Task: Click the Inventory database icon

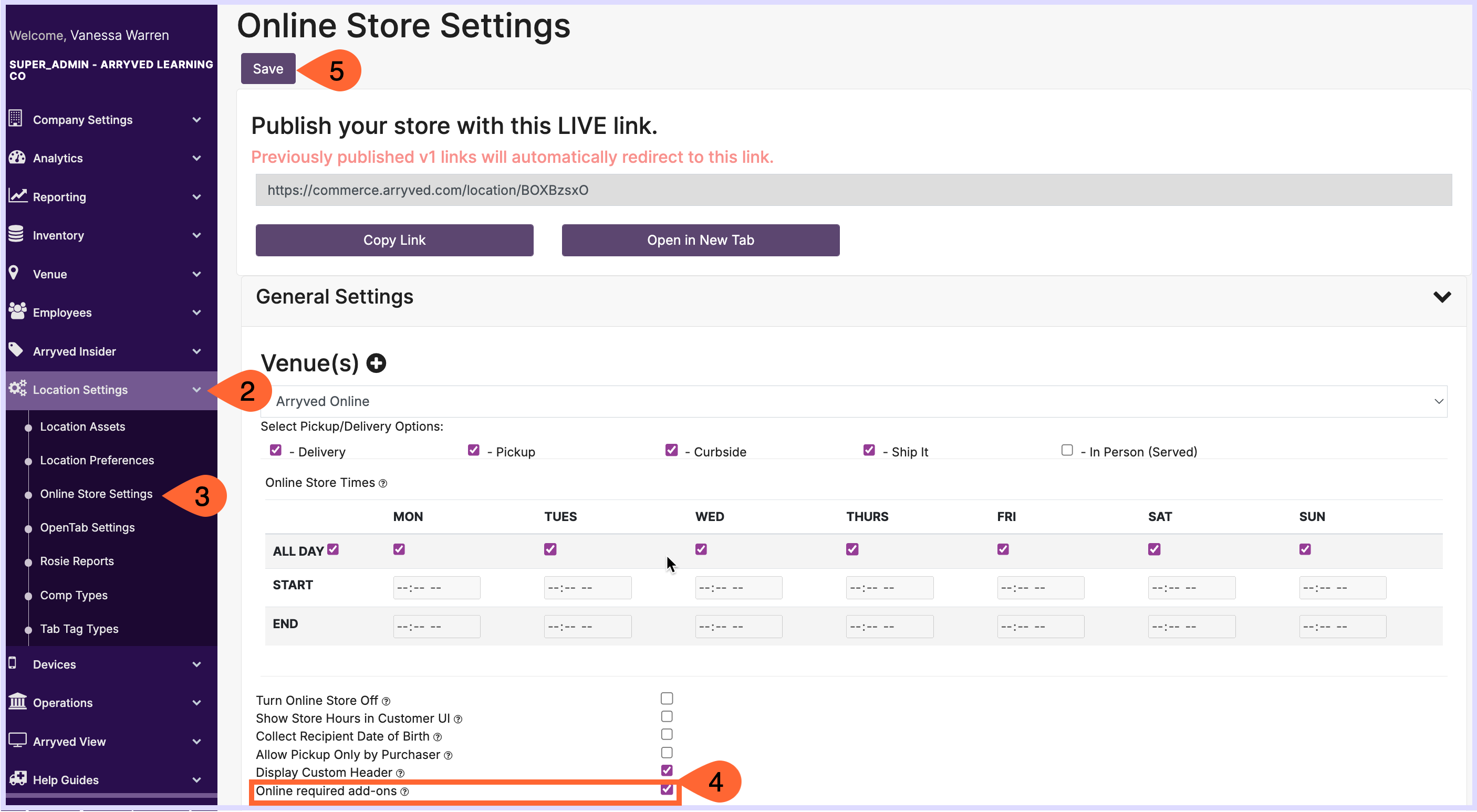Action: coord(16,234)
